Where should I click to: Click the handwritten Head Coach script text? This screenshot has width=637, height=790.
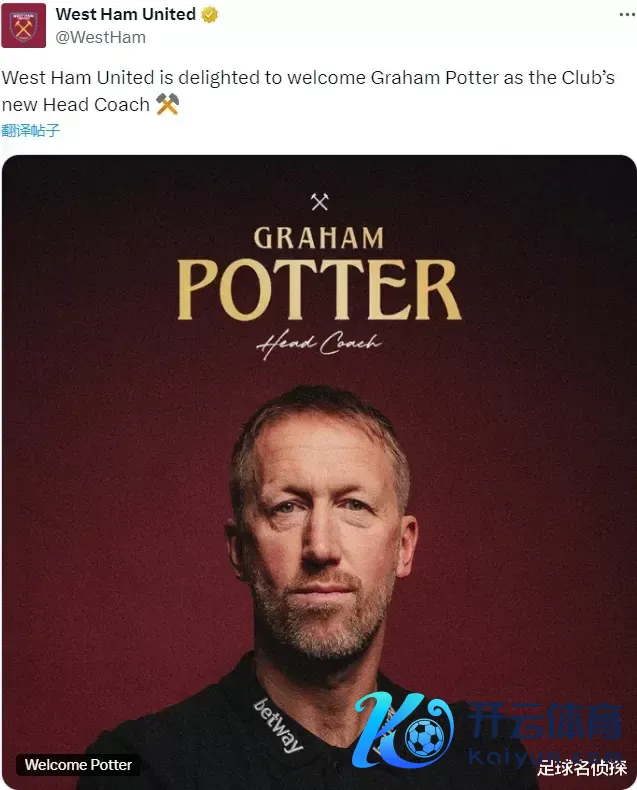(318, 344)
